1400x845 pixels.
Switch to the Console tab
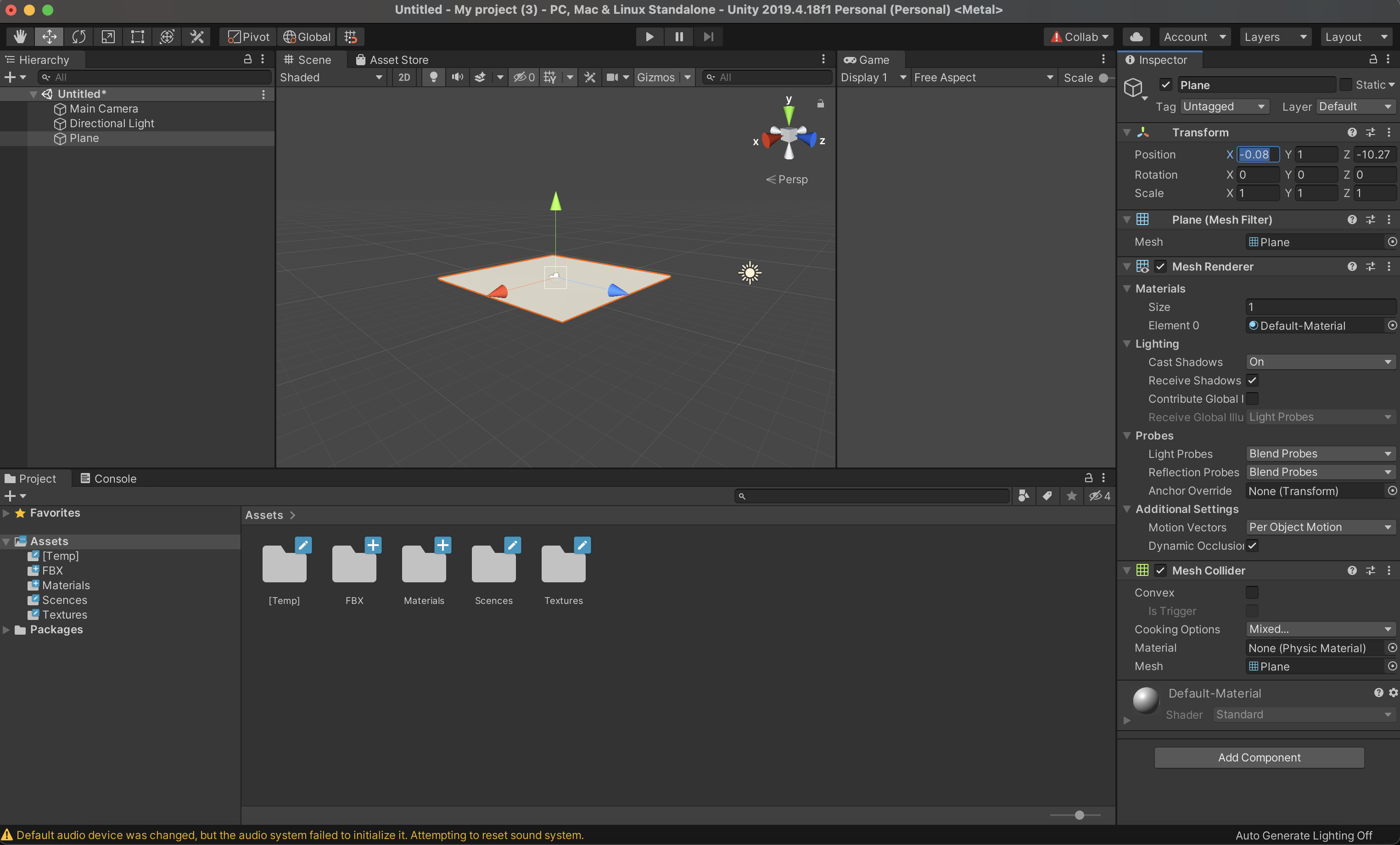pyautogui.click(x=108, y=478)
